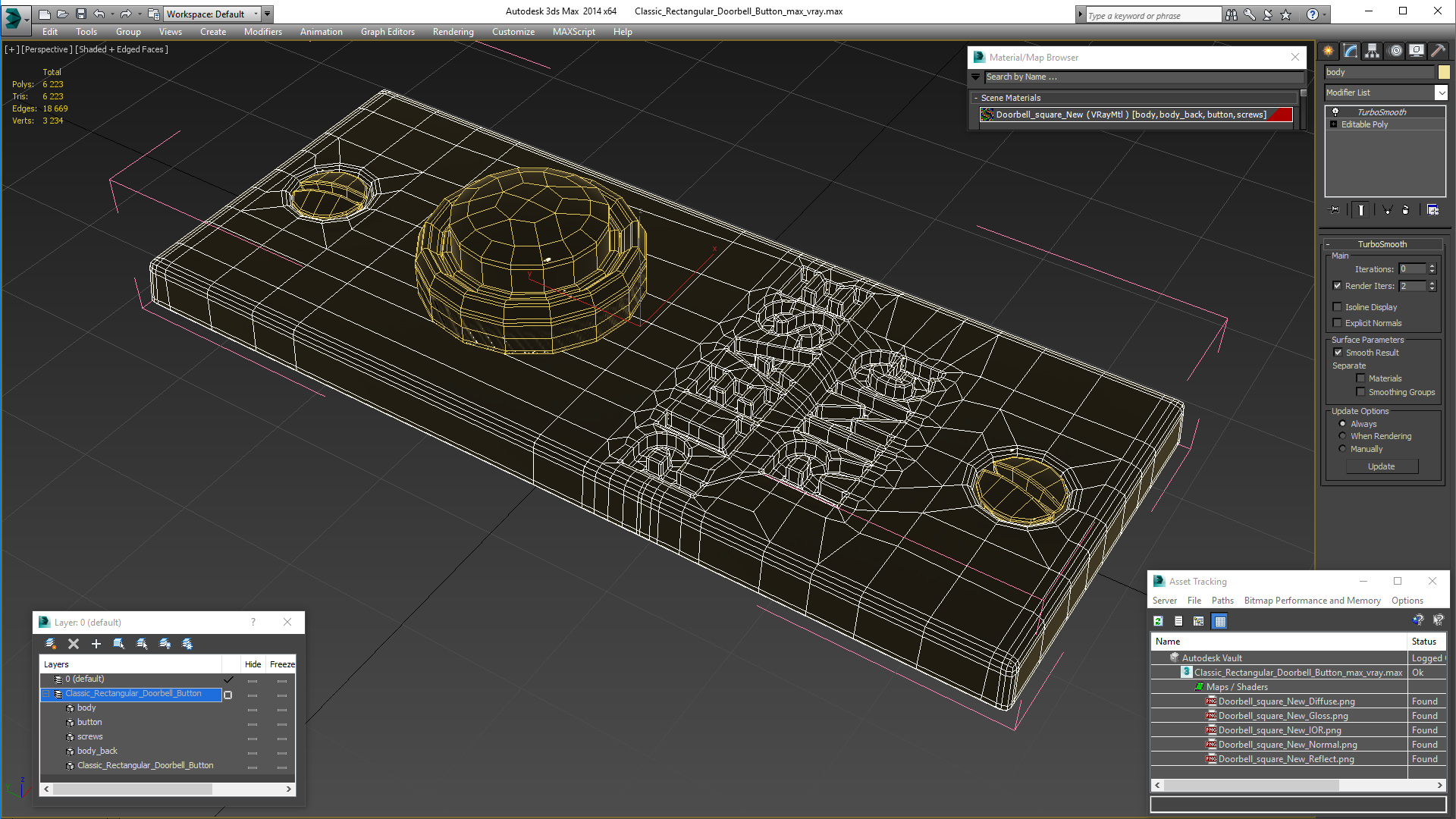Screen dimensions: 1456x819
Task: Enable the Isoline Display checkbox
Action: point(1338,307)
